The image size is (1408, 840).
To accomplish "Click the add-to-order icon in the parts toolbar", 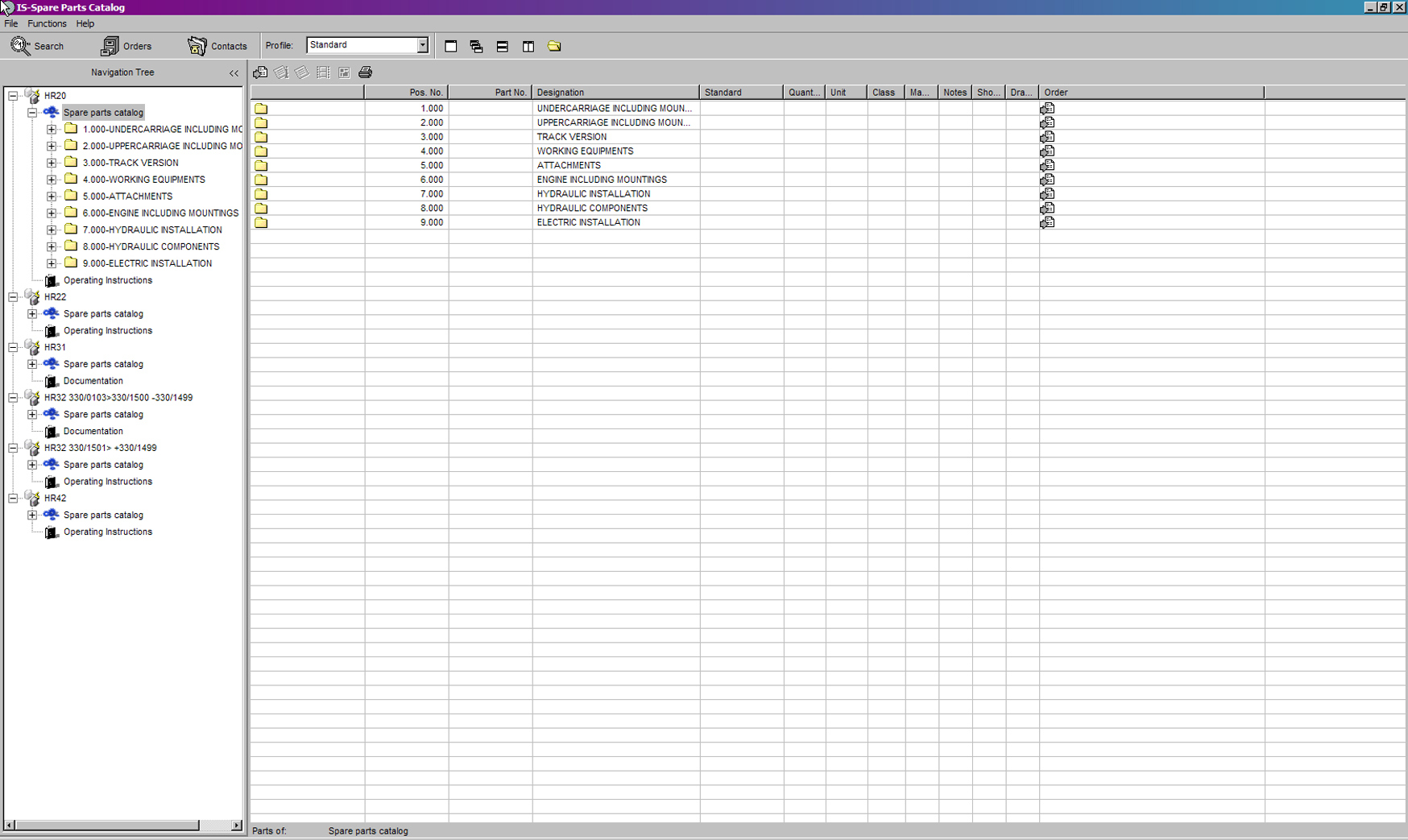I will [260, 72].
